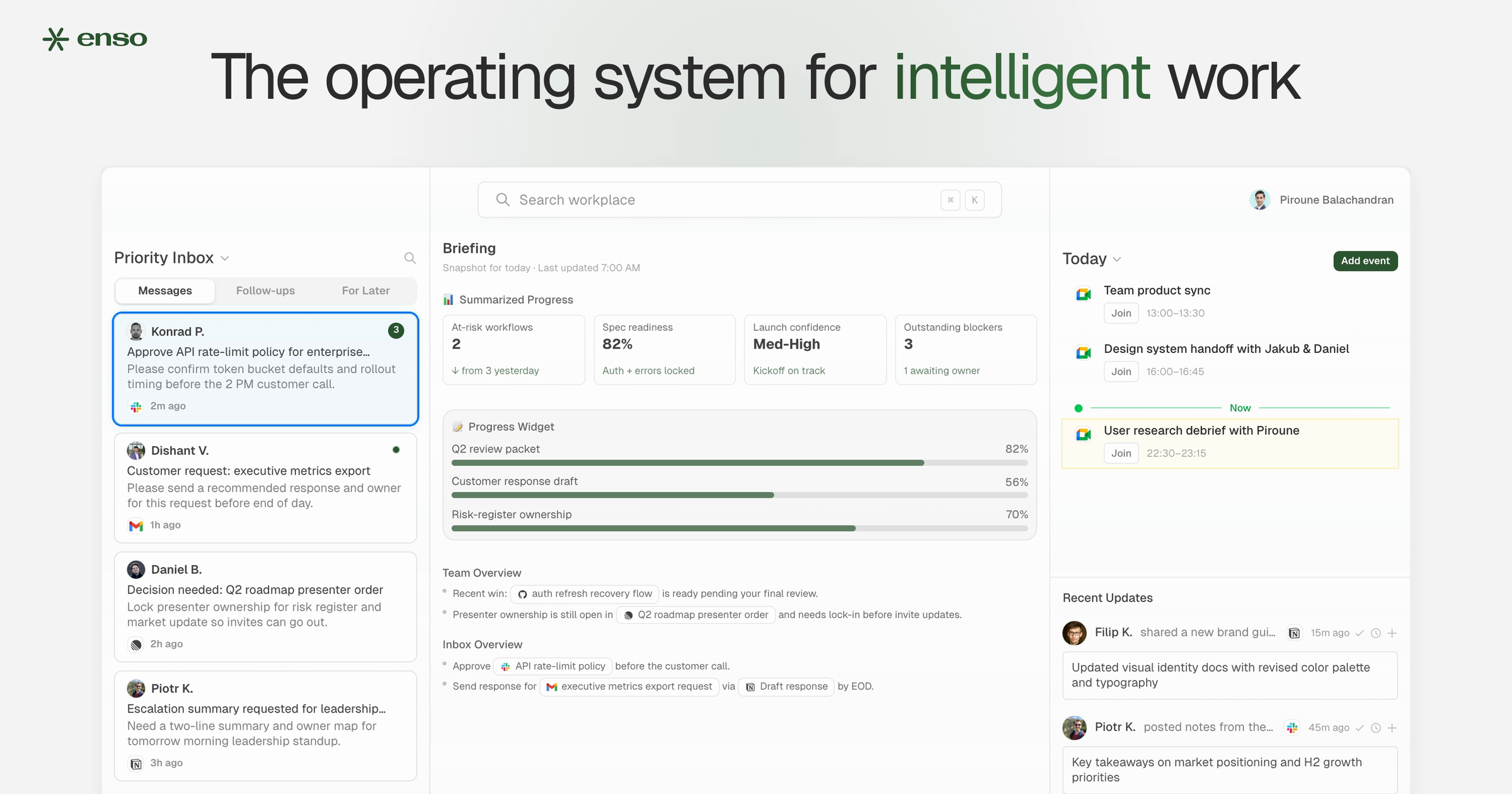
Task: Open the At-risk workflows card
Action: point(514,350)
